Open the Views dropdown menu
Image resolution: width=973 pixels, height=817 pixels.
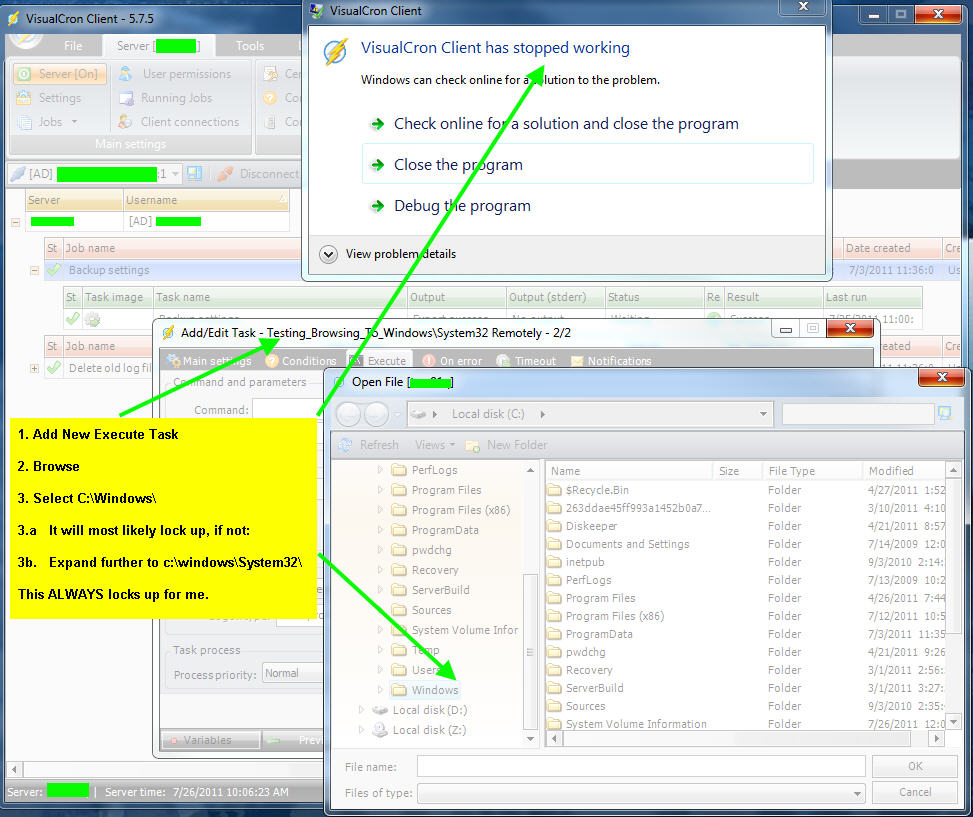[x=435, y=445]
